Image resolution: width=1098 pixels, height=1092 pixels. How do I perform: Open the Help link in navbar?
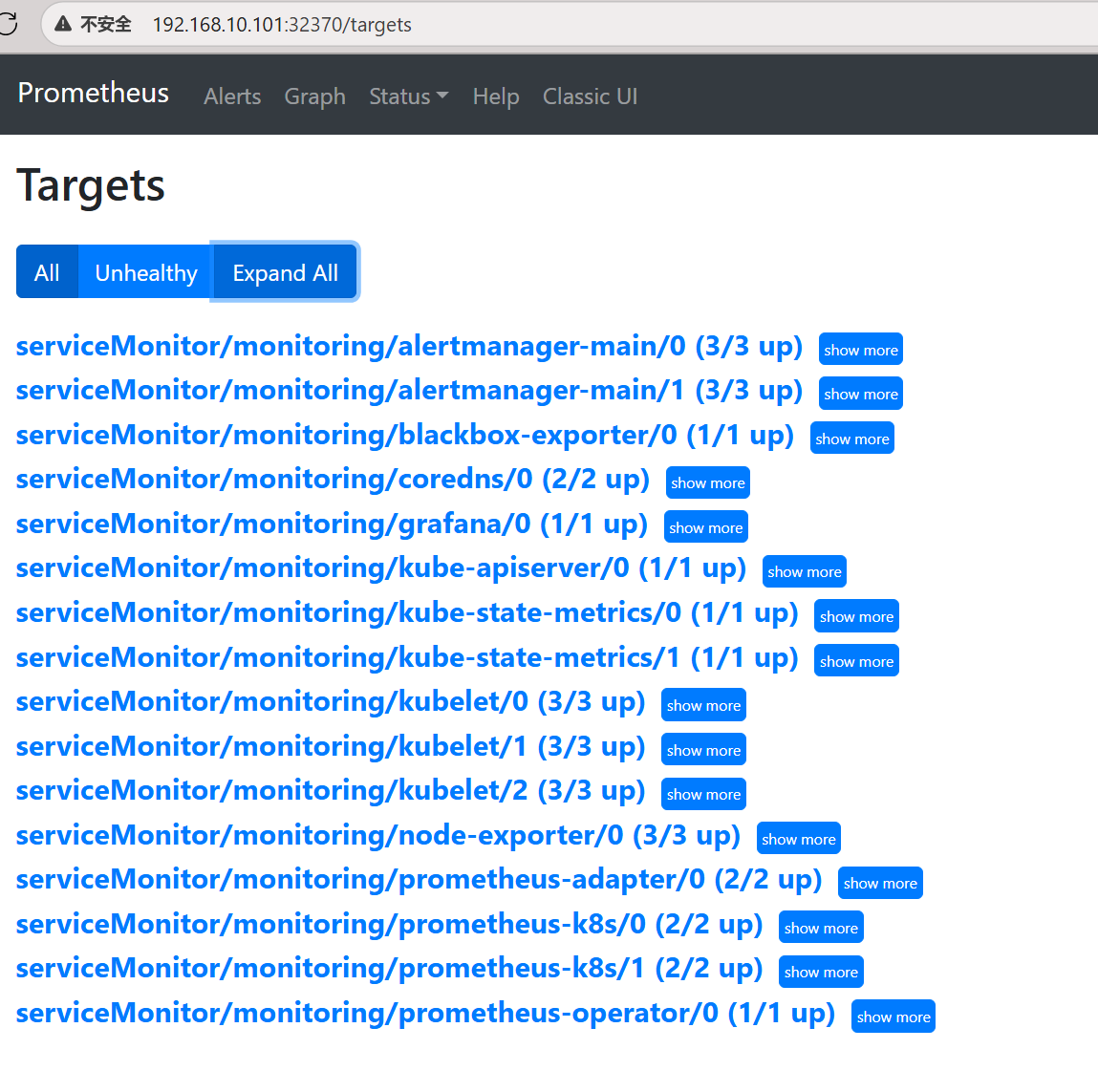[x=496, y=96]
